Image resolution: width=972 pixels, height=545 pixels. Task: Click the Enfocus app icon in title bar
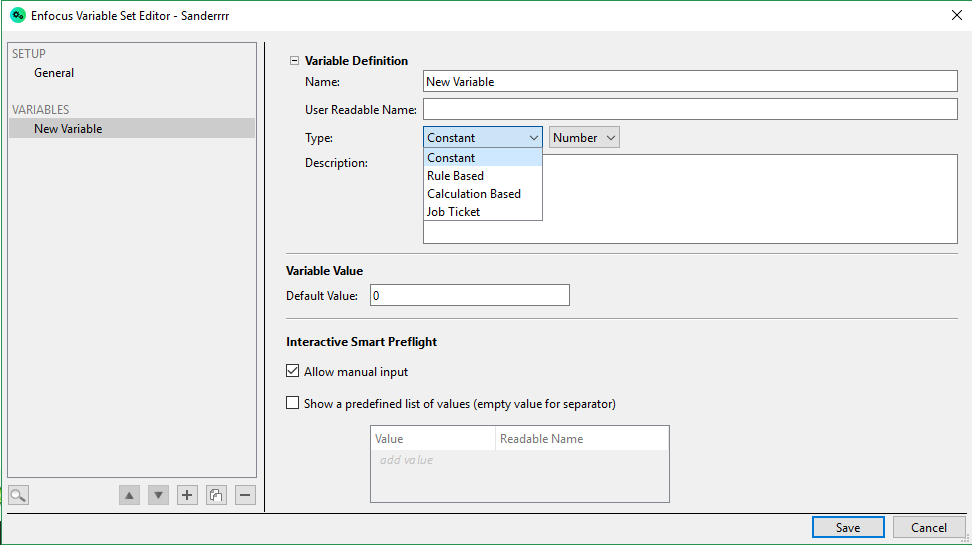point(17,15)
